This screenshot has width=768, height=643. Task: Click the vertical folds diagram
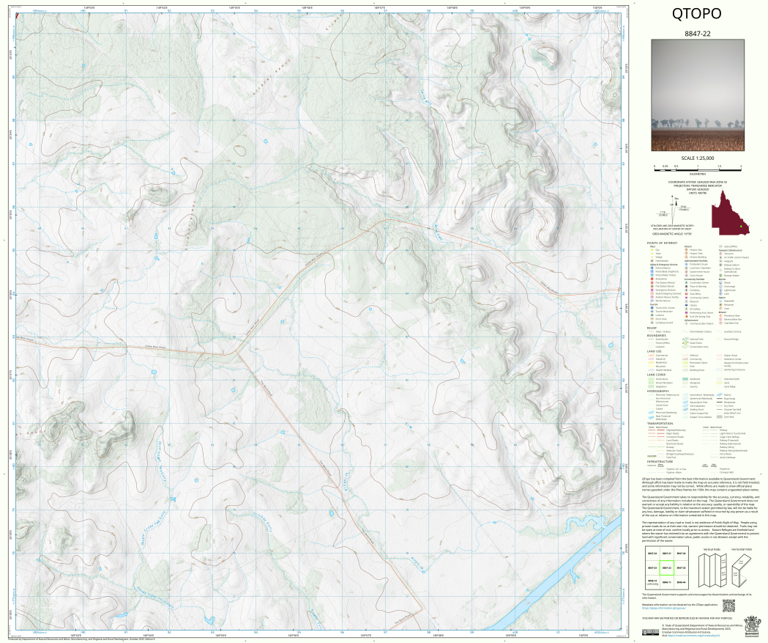click(711, 570)
